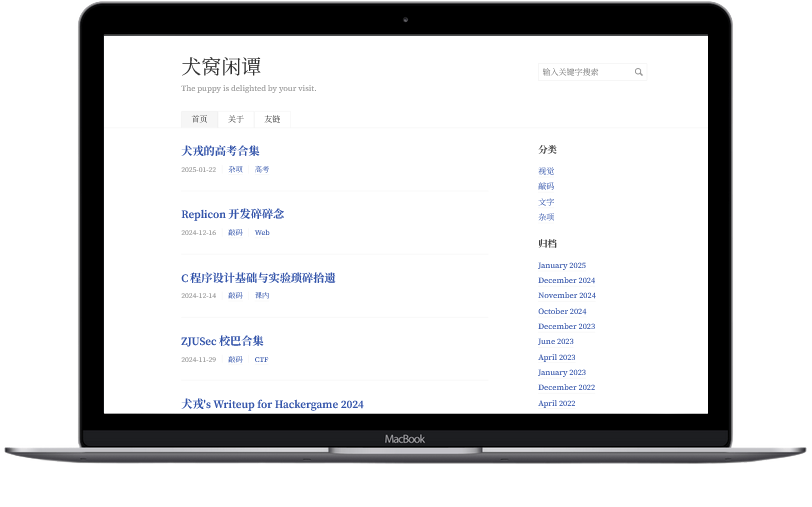Open the January 2025 archive
812x507 pixels.
coord(561,265)
